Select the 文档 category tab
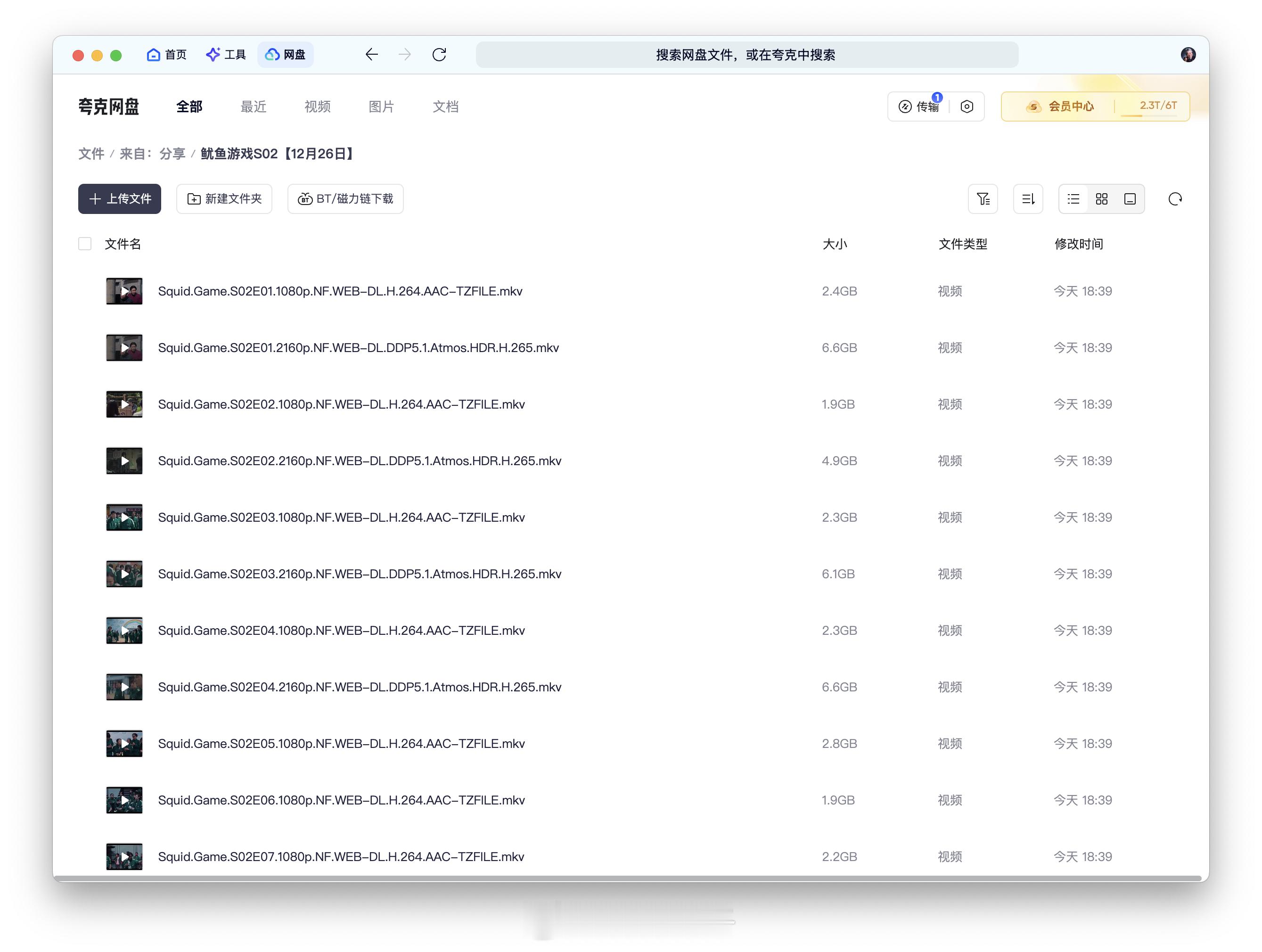The height and width of the screenshot is (952, 1262). [446, 107]
